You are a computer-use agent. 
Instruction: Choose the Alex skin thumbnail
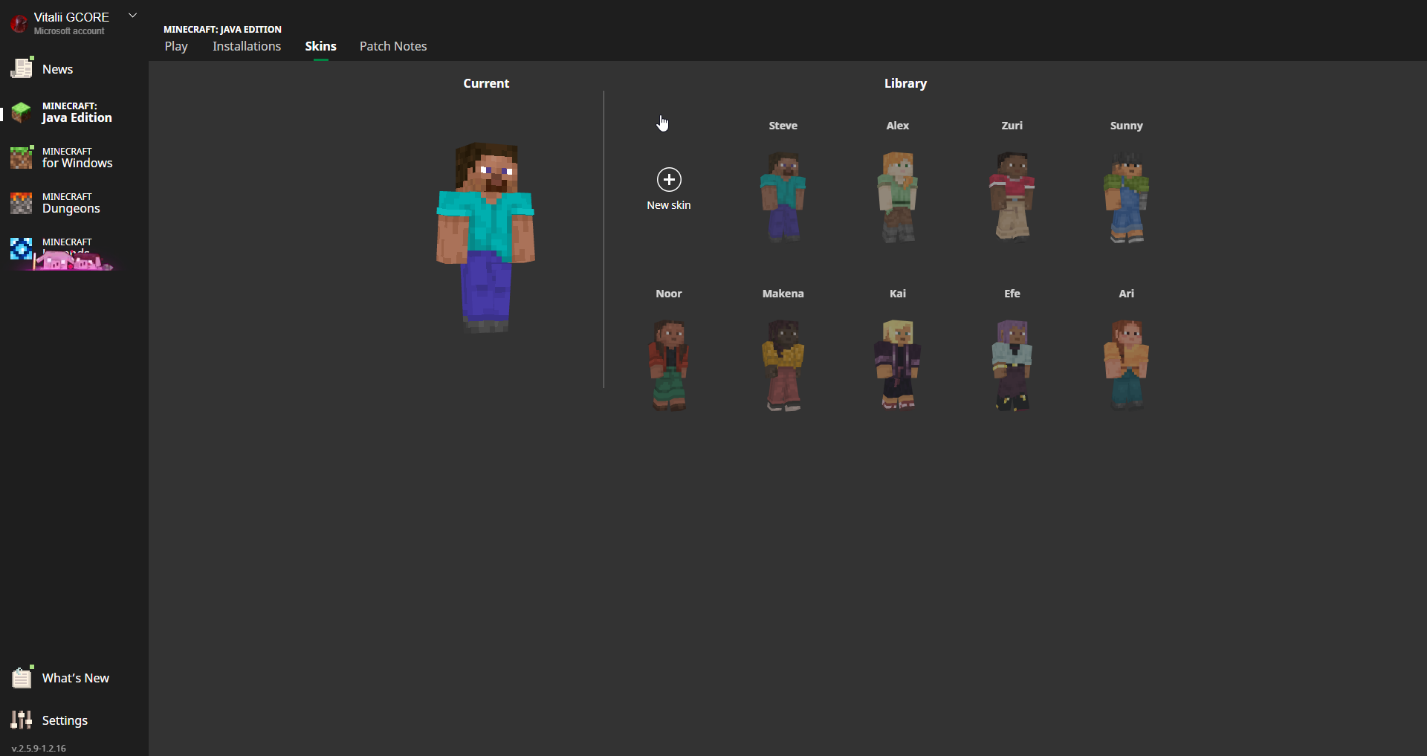(897, 196)
